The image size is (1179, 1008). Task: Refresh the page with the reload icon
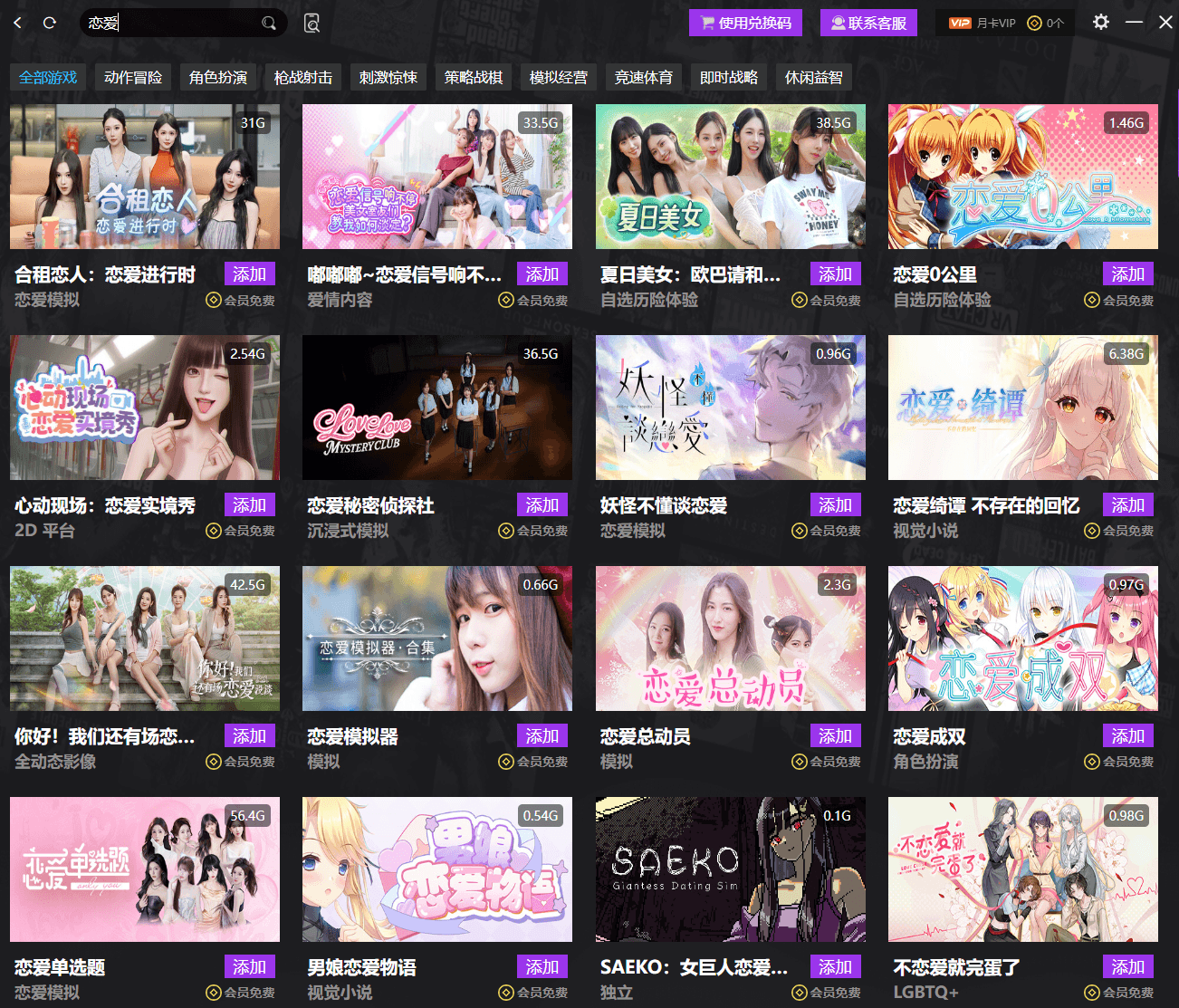pyautogui.click(x=50, y=23)
